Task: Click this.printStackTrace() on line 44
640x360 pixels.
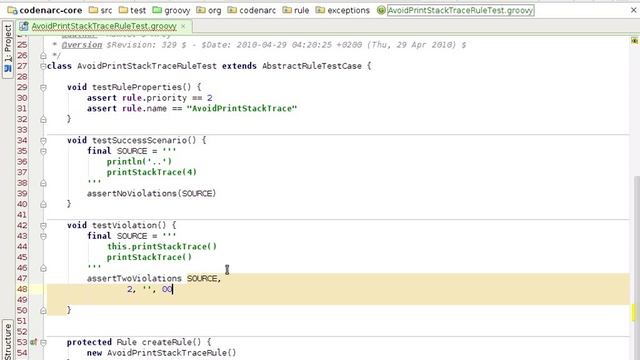Action: 162,247
